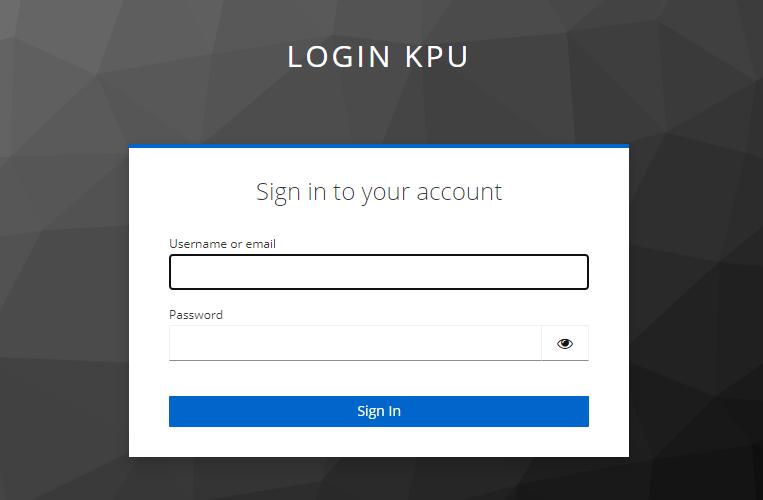Click the word "account" in the card heading

tap(459, 192)
